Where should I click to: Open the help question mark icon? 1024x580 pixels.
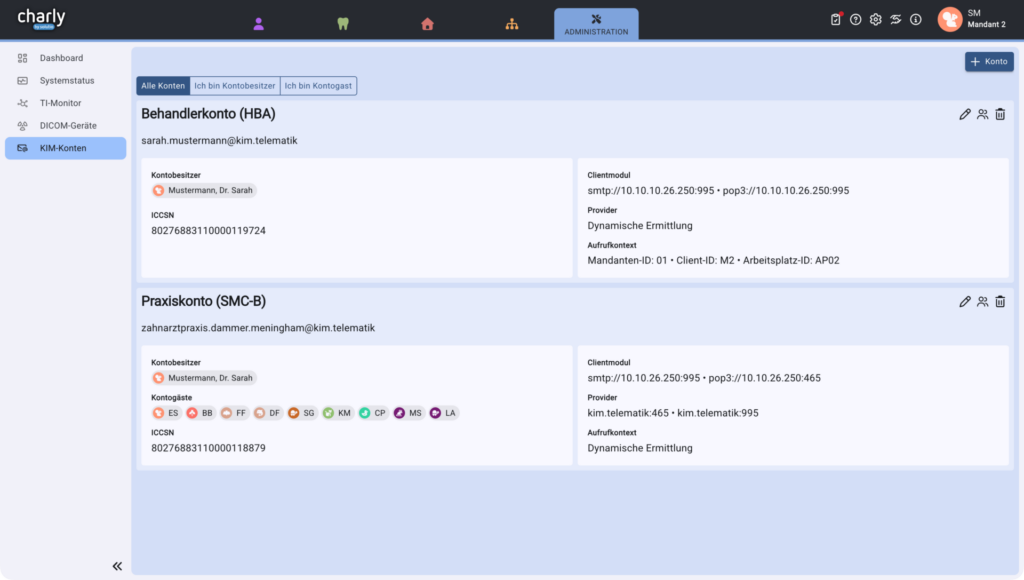click(856, 19)
